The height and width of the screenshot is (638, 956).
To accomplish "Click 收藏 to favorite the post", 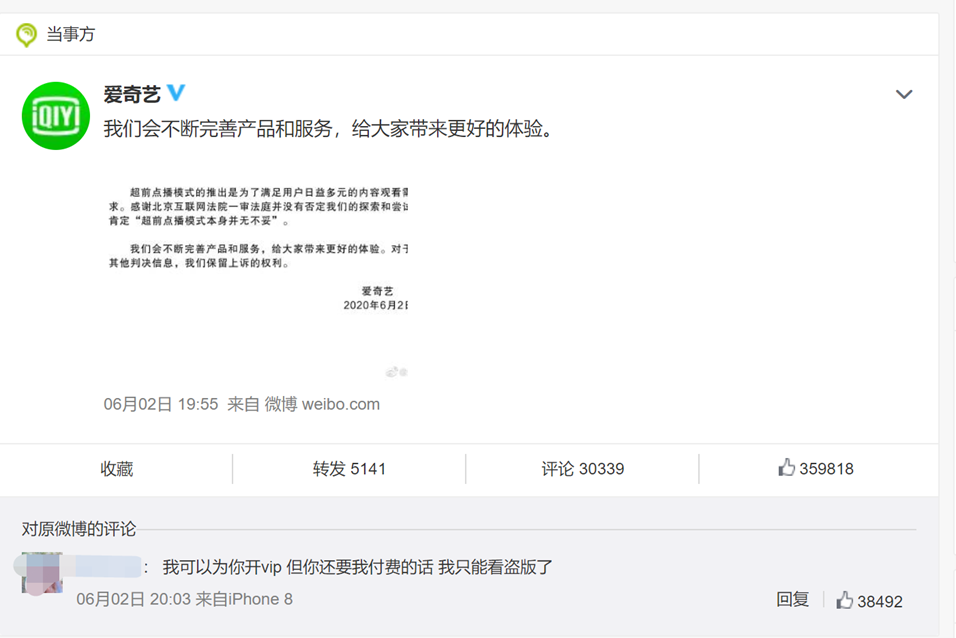I will point(116,468).
